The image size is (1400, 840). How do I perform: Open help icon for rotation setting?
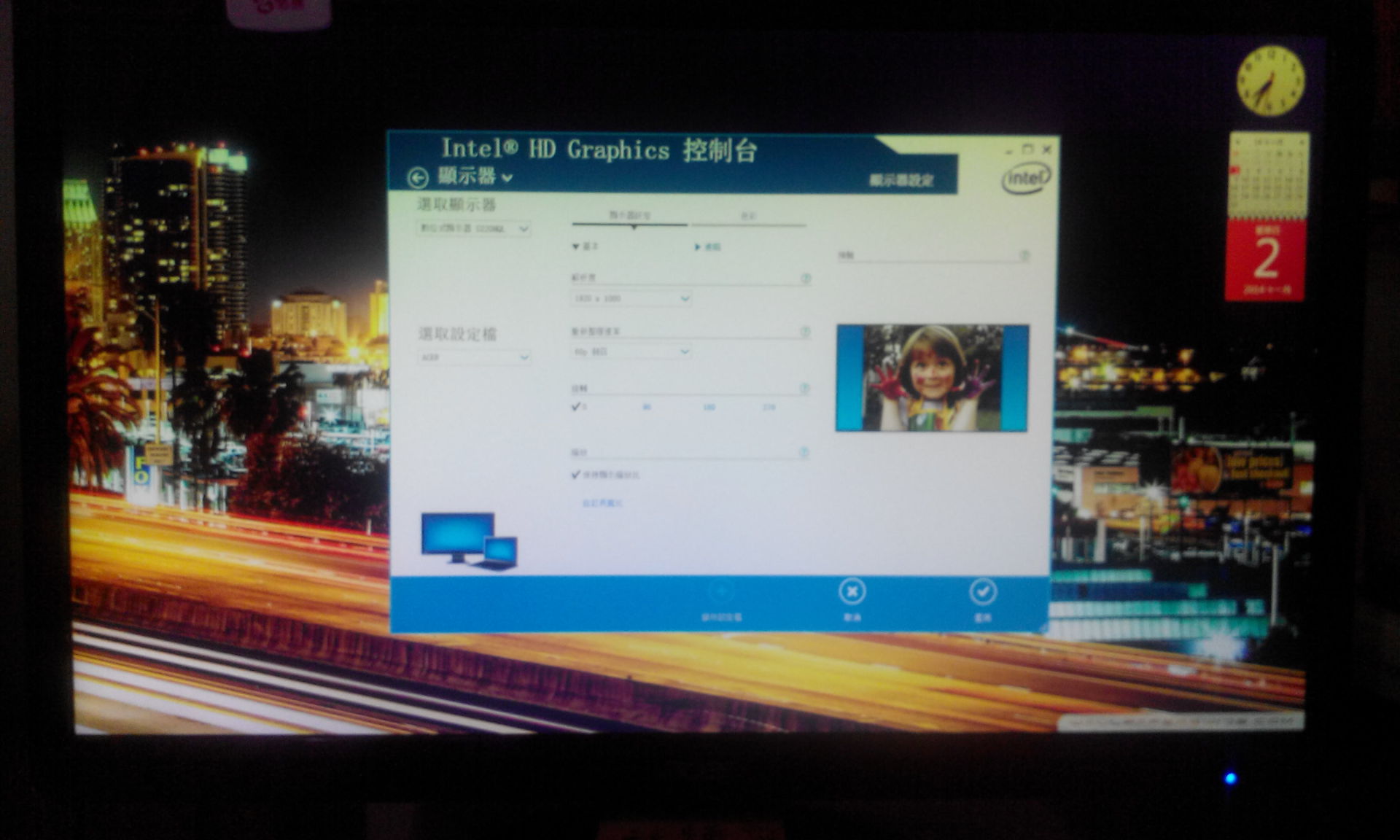click(804, 389)
